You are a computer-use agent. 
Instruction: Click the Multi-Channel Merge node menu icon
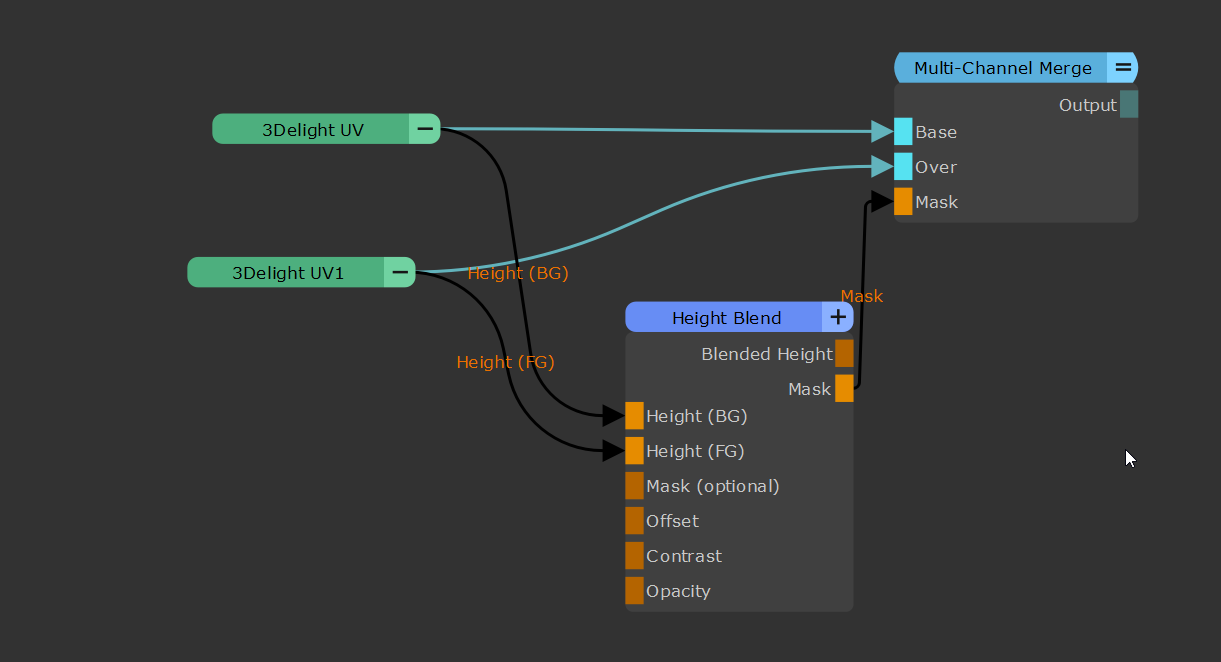(1122, 68)
